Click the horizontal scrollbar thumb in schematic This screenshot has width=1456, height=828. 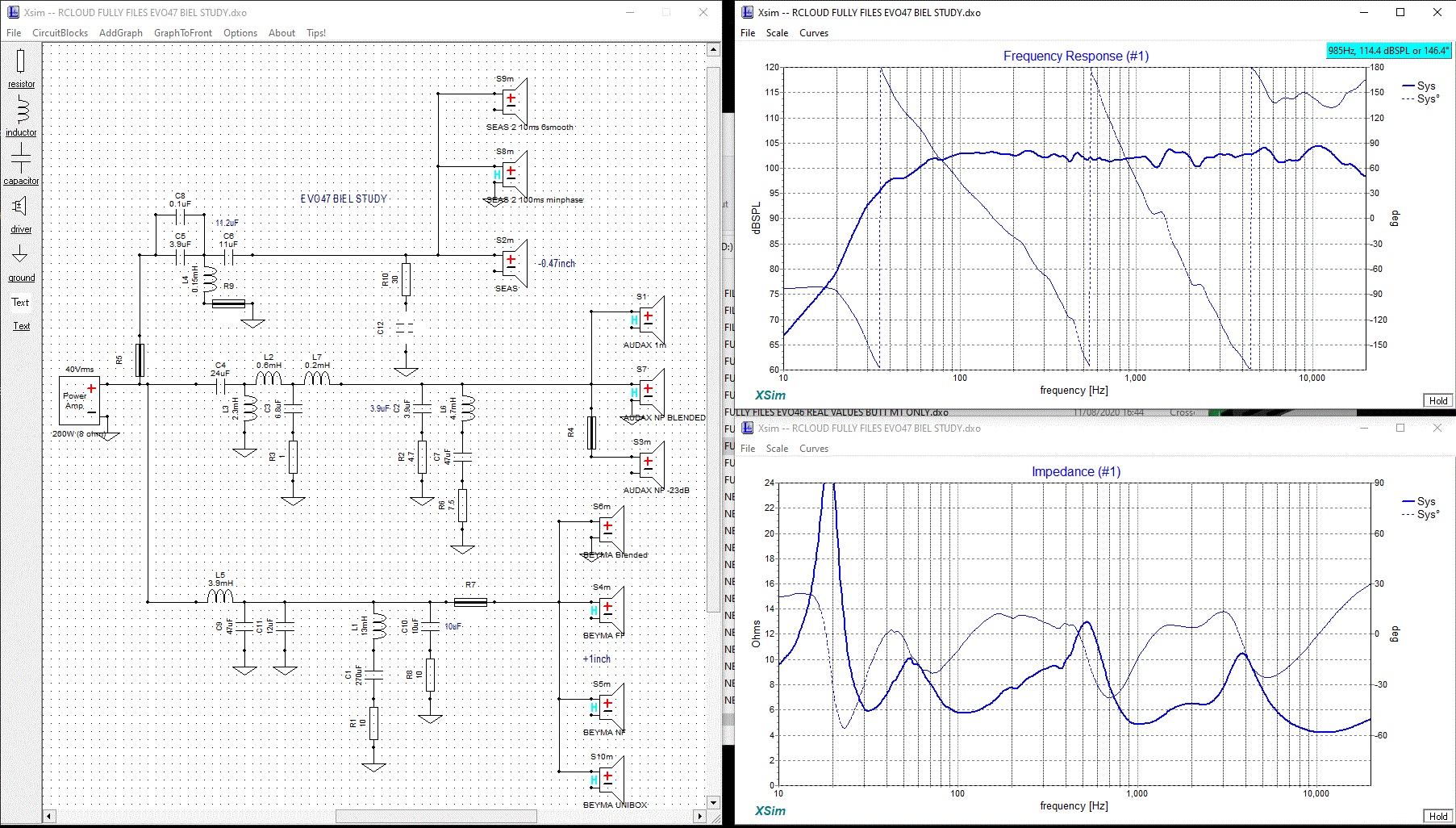click(436, 816)
